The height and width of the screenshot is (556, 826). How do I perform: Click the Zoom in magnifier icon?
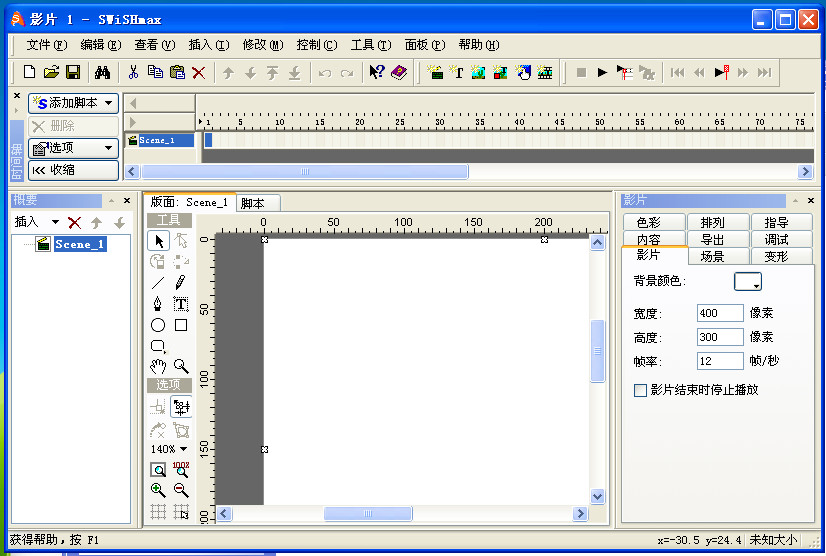point(158,490)
